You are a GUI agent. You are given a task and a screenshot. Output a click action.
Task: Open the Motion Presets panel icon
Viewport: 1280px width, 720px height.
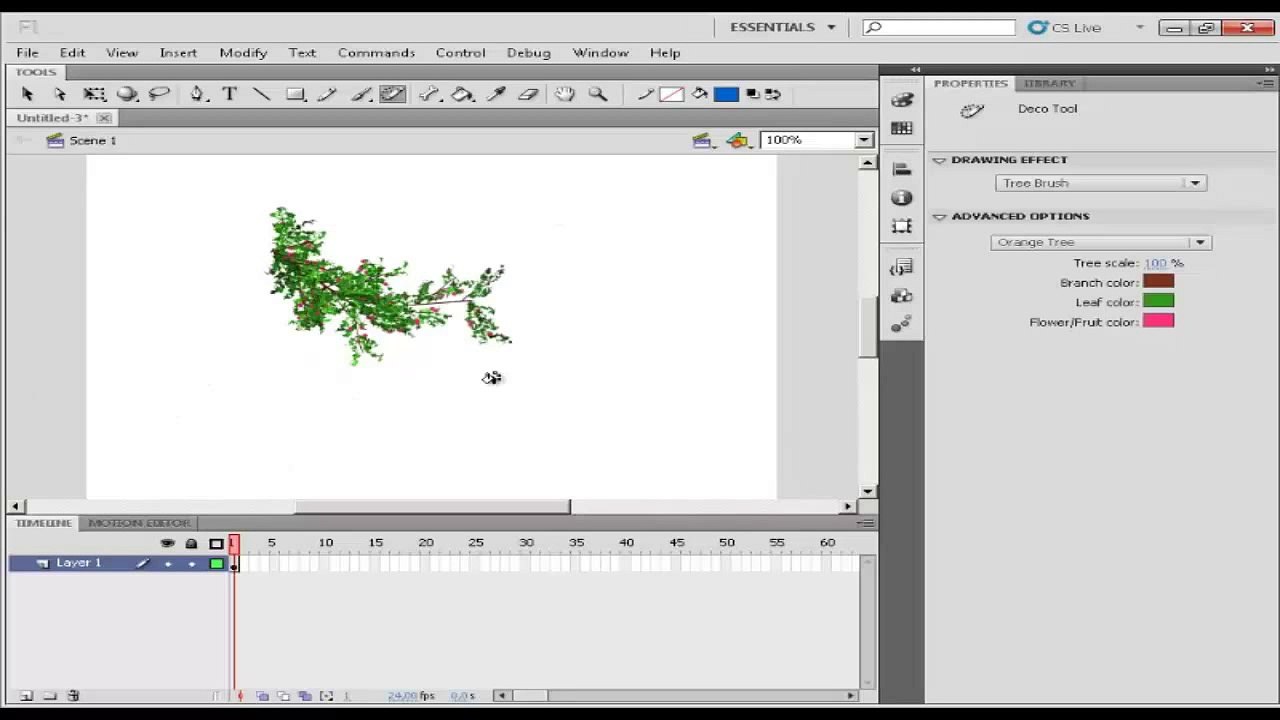(901, 323)
